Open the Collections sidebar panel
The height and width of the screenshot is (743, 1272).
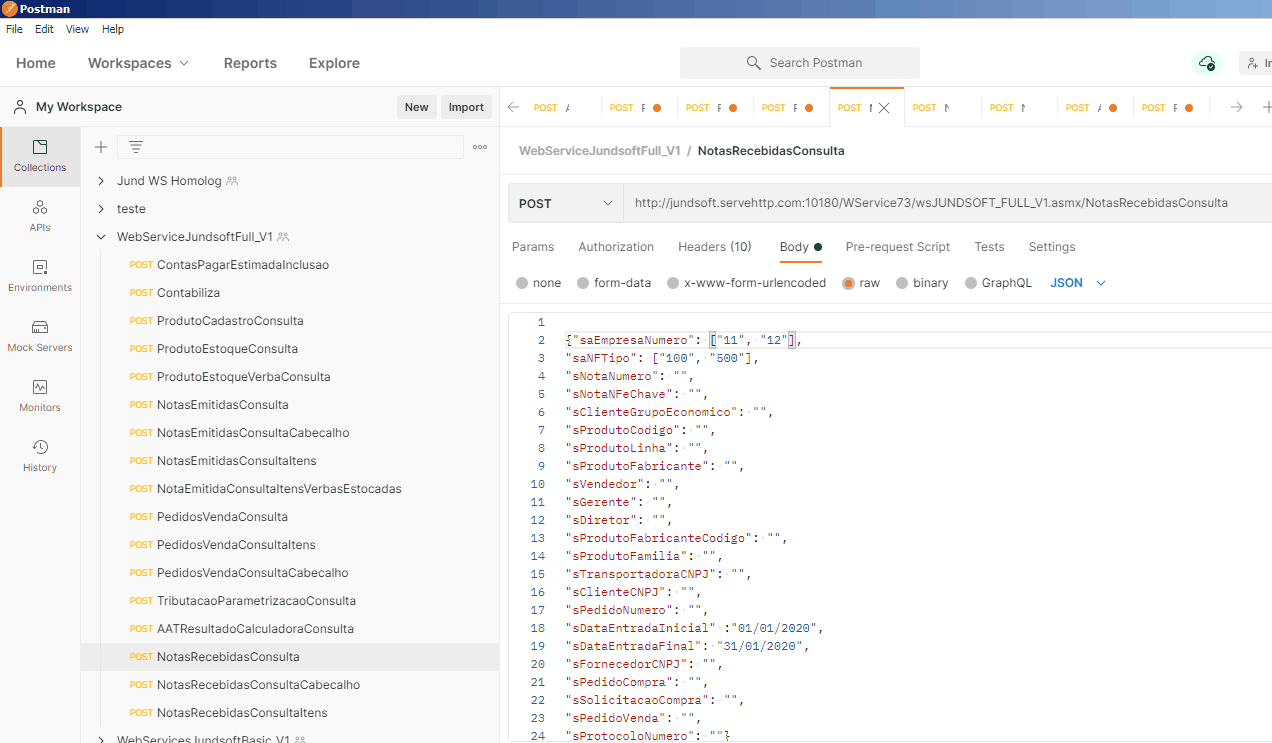(x=40, y=156)
